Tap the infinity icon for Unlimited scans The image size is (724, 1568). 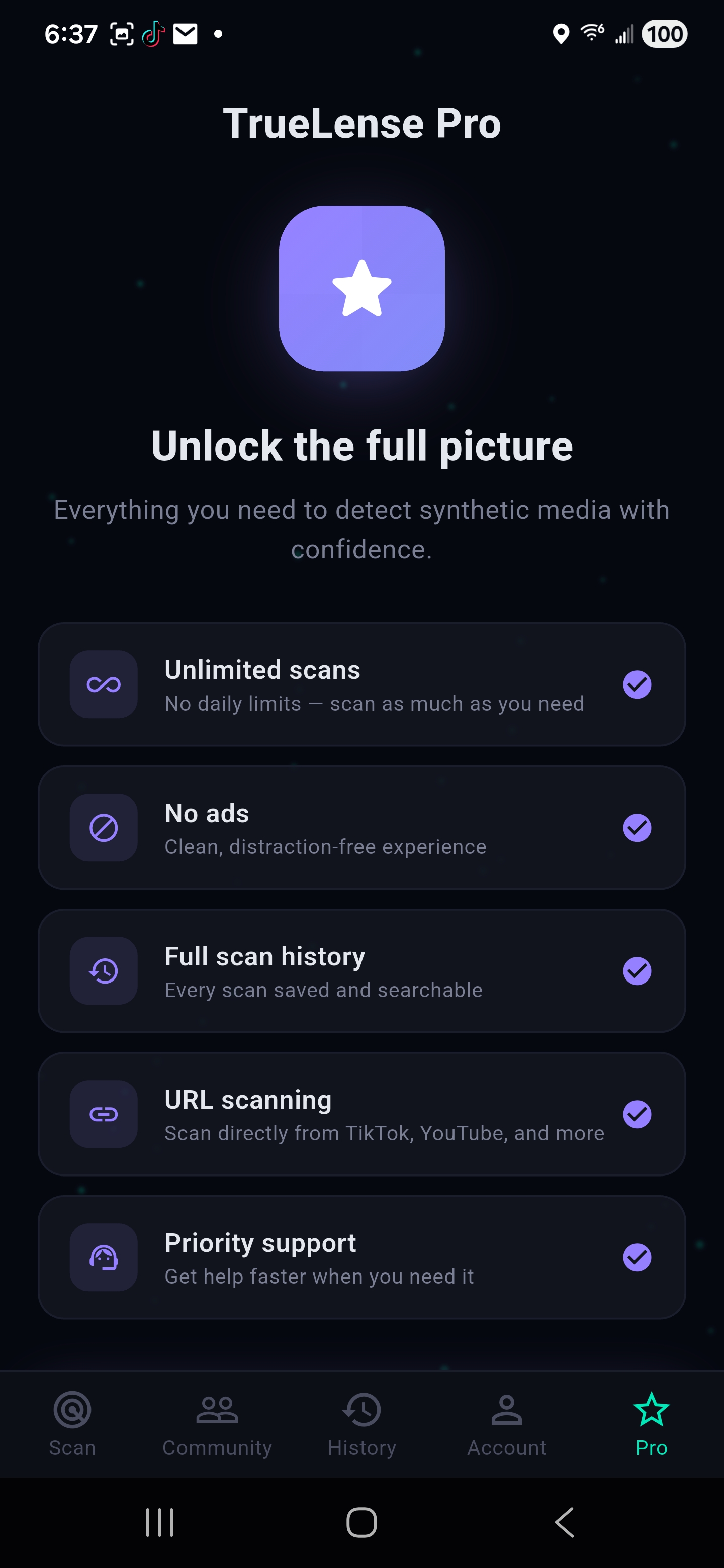coord(104,684)
